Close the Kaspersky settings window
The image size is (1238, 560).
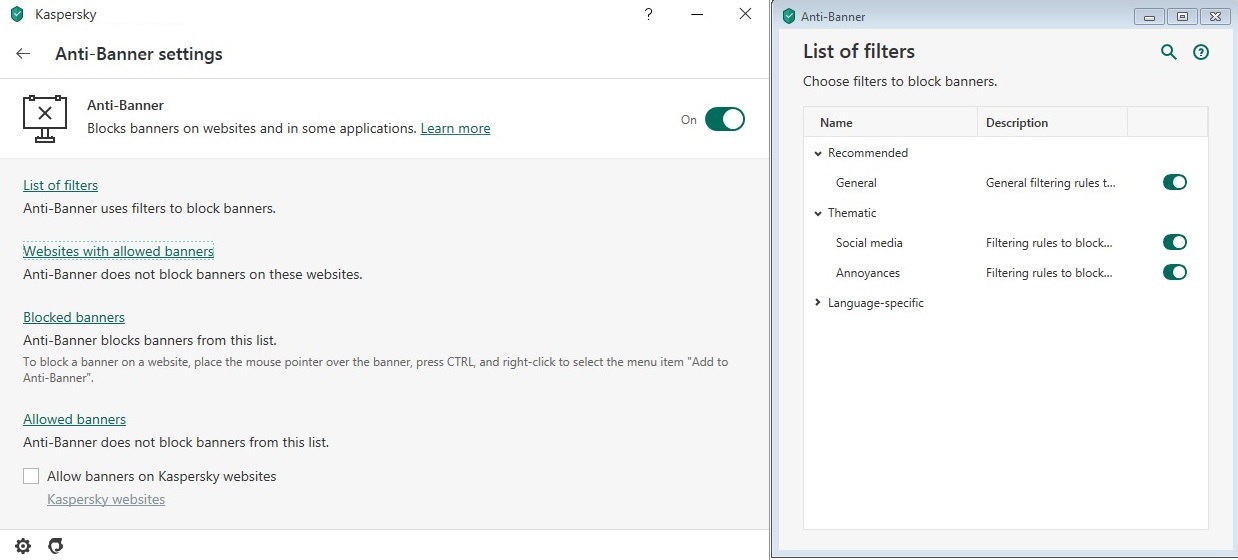pos(745,14)
